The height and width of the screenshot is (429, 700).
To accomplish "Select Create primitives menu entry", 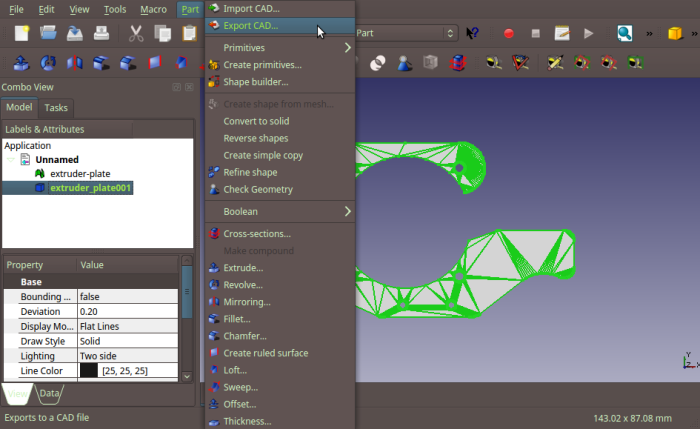I will point(280,65).
